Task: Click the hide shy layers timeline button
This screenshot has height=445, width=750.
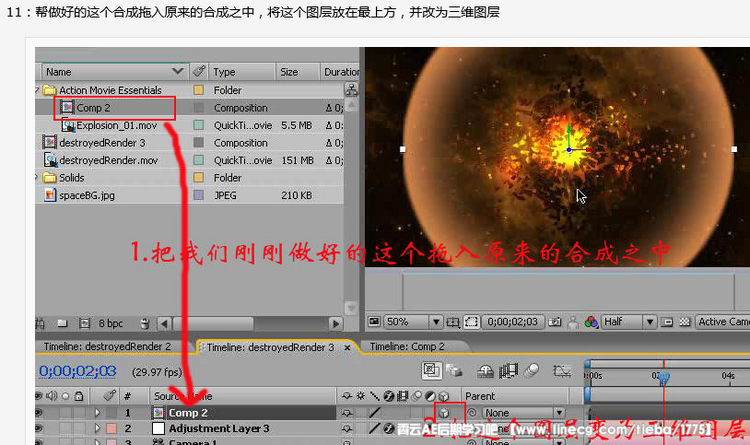Action: [485, 370]
